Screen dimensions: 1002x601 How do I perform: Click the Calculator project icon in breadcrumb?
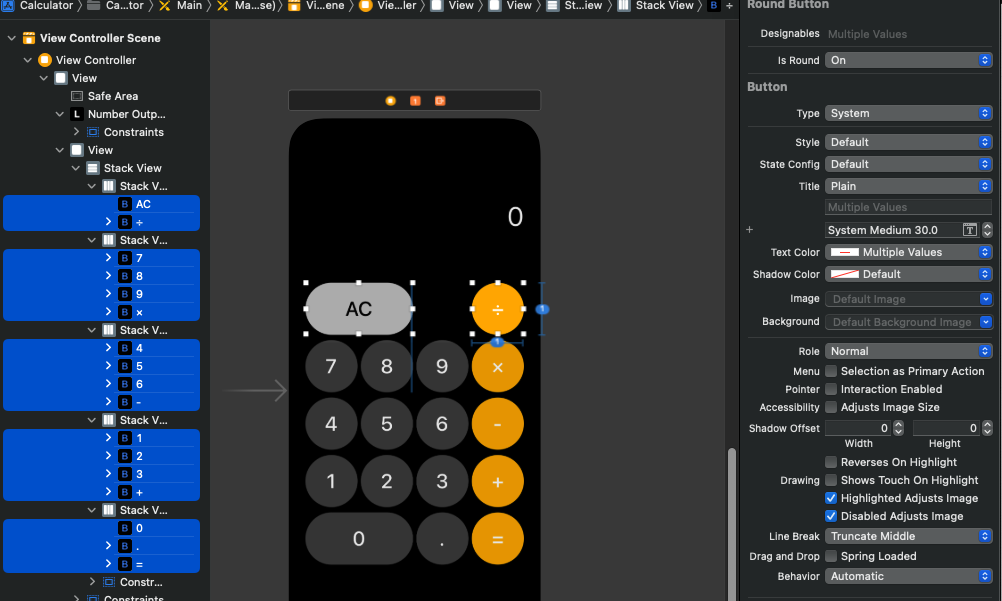[x=8, y=6]
